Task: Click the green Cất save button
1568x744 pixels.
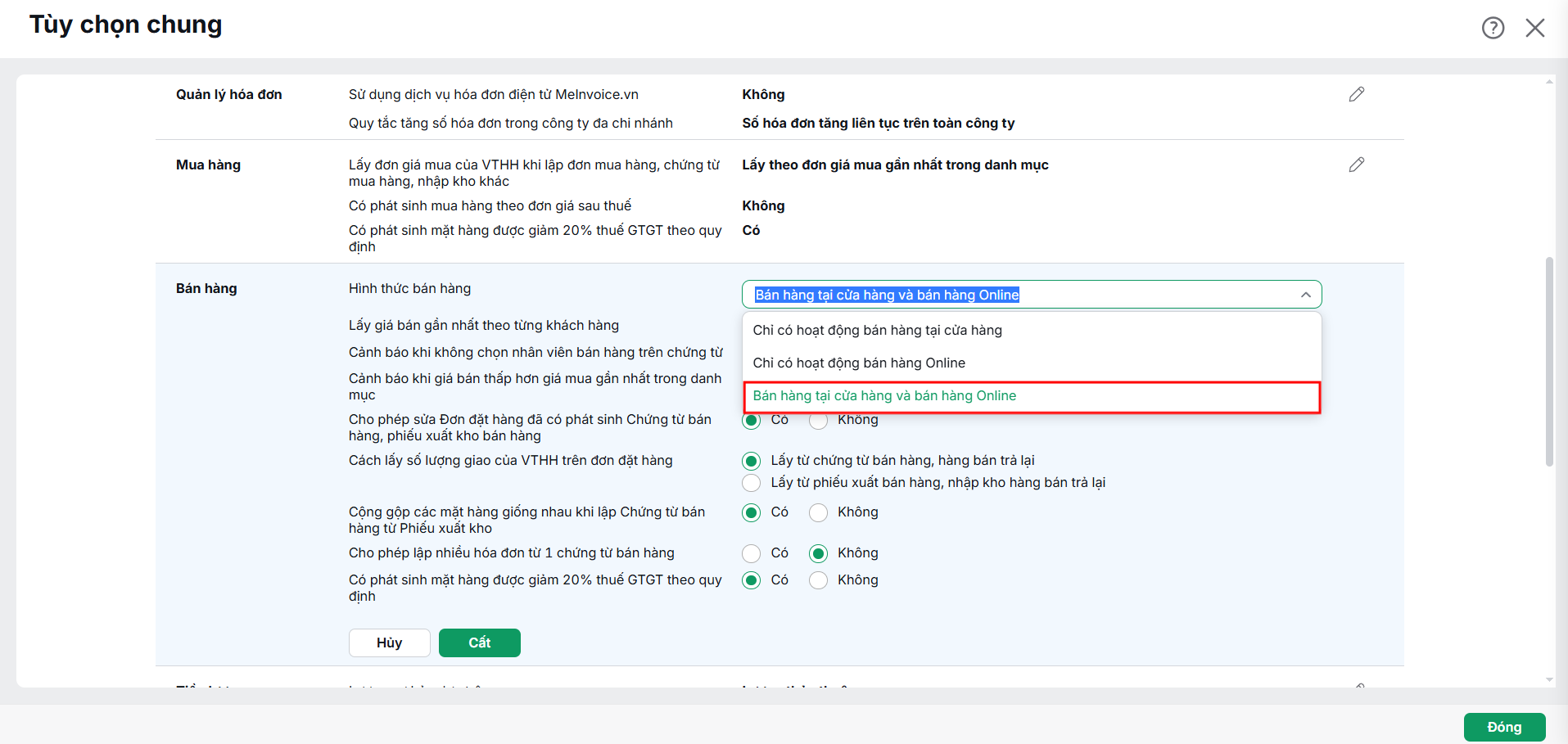Action: 480,643
